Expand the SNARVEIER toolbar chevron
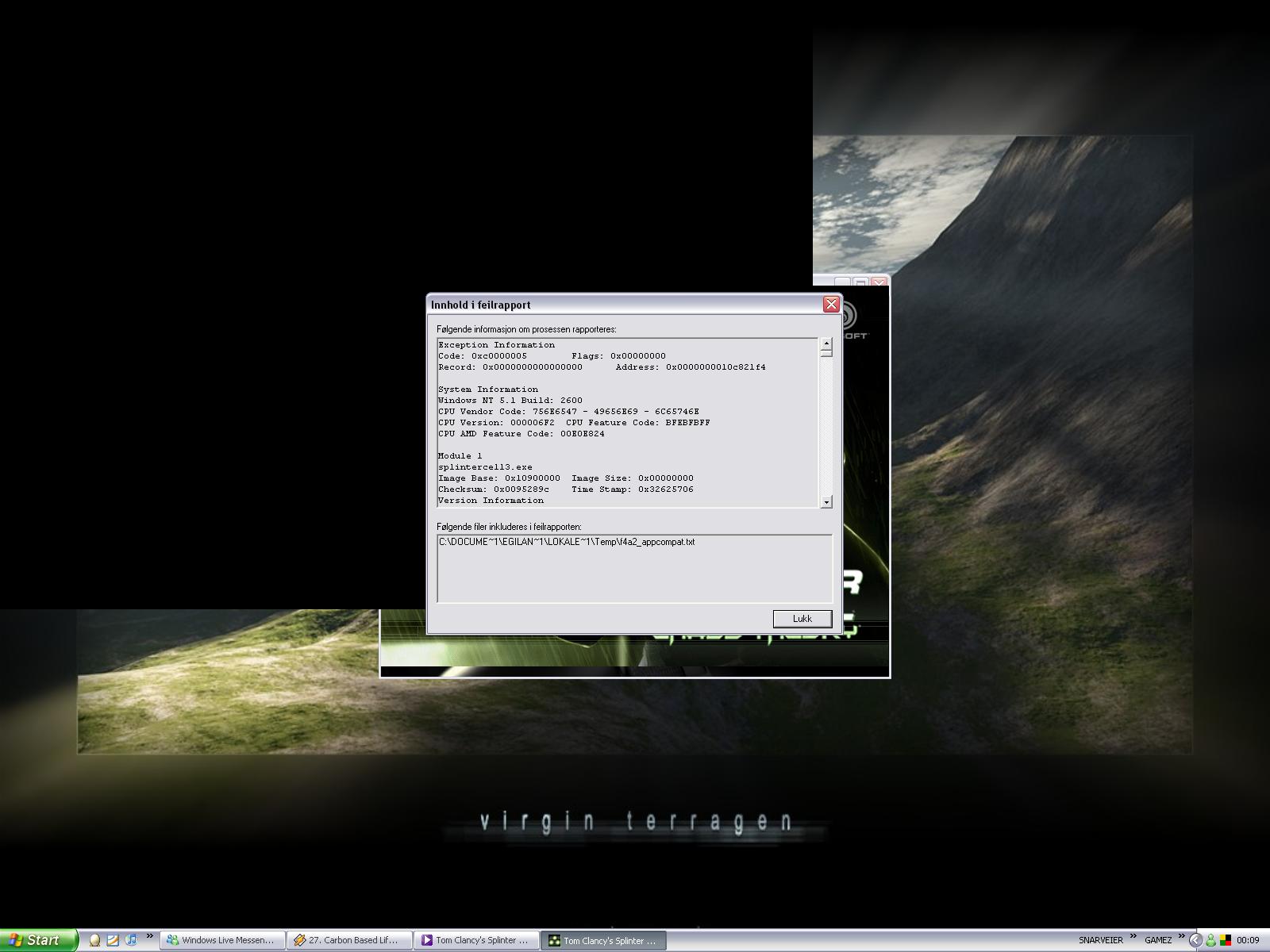The image size is (1270, 952). pyautogui.click(x=1134, y=937)
